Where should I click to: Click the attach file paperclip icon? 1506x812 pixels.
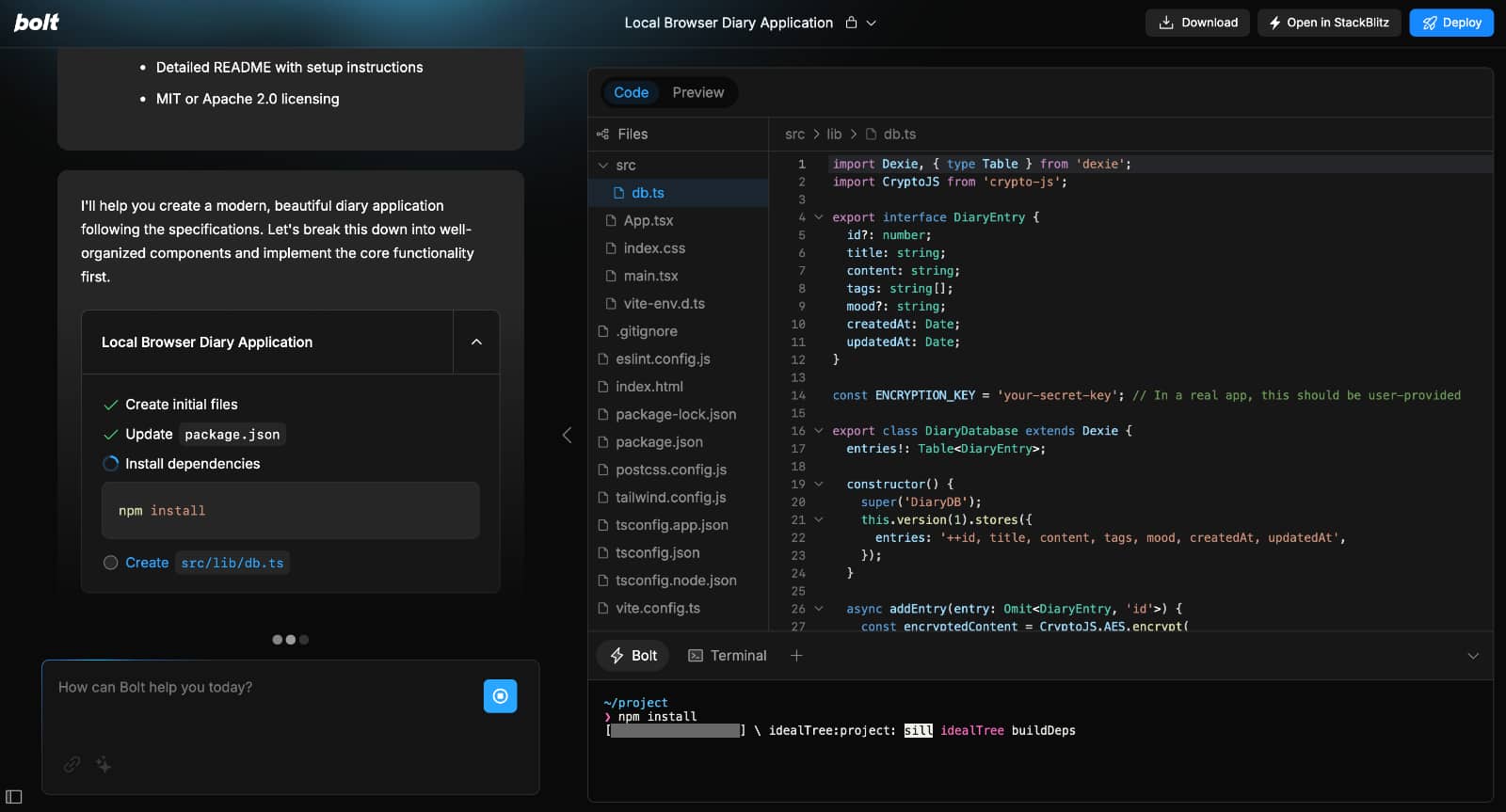[72, 765]
